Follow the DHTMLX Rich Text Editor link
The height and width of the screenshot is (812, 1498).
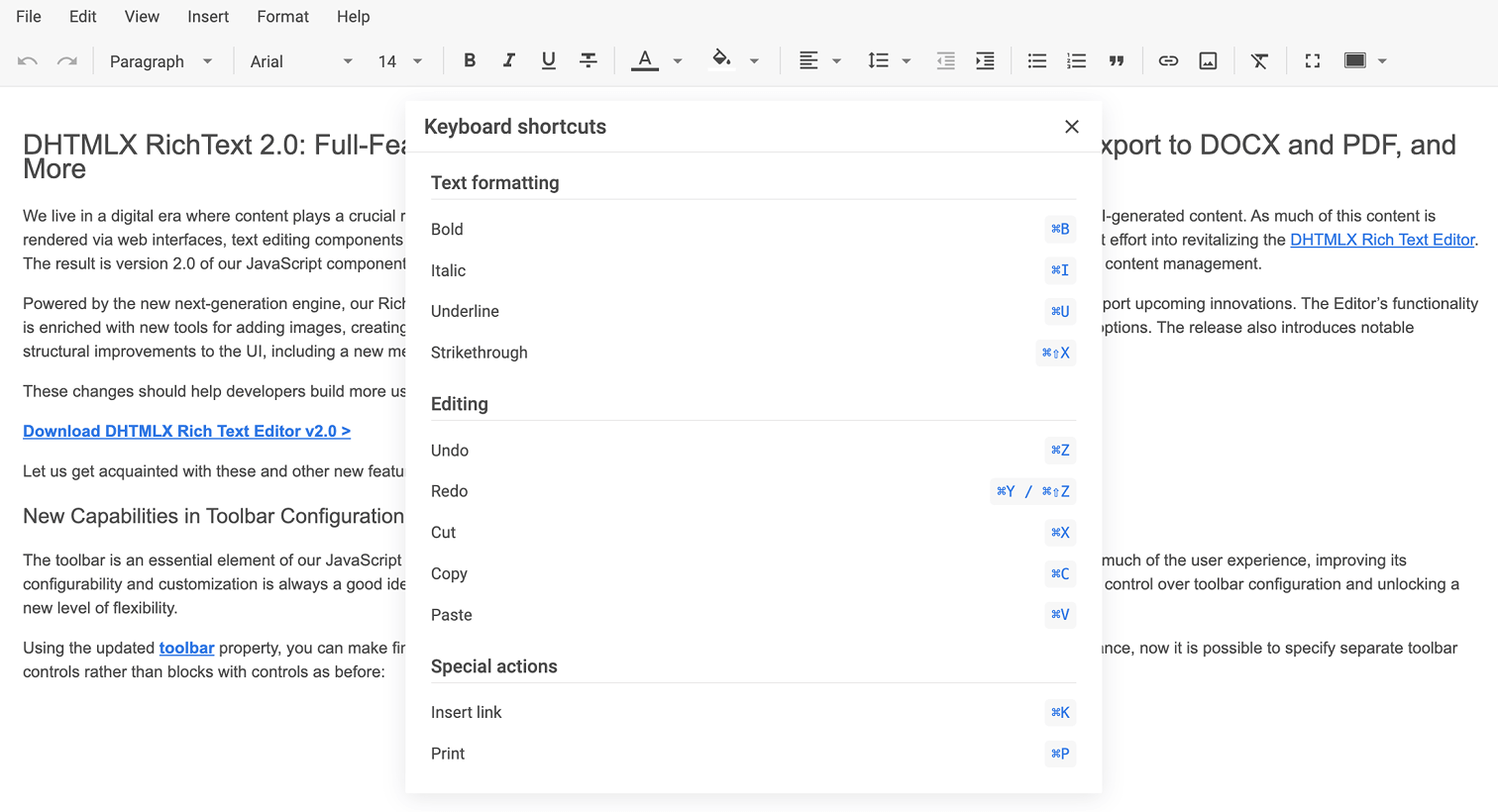1382,240
